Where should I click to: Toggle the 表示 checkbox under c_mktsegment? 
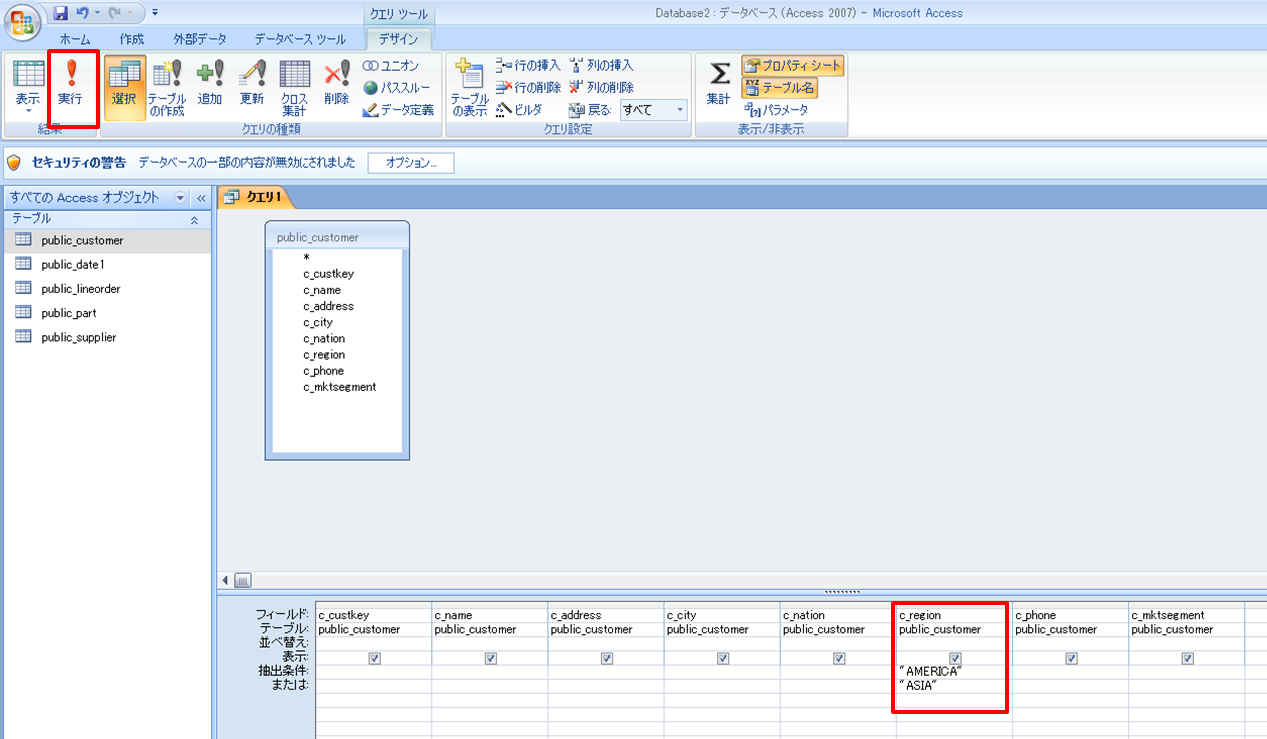click(1187, 659)
